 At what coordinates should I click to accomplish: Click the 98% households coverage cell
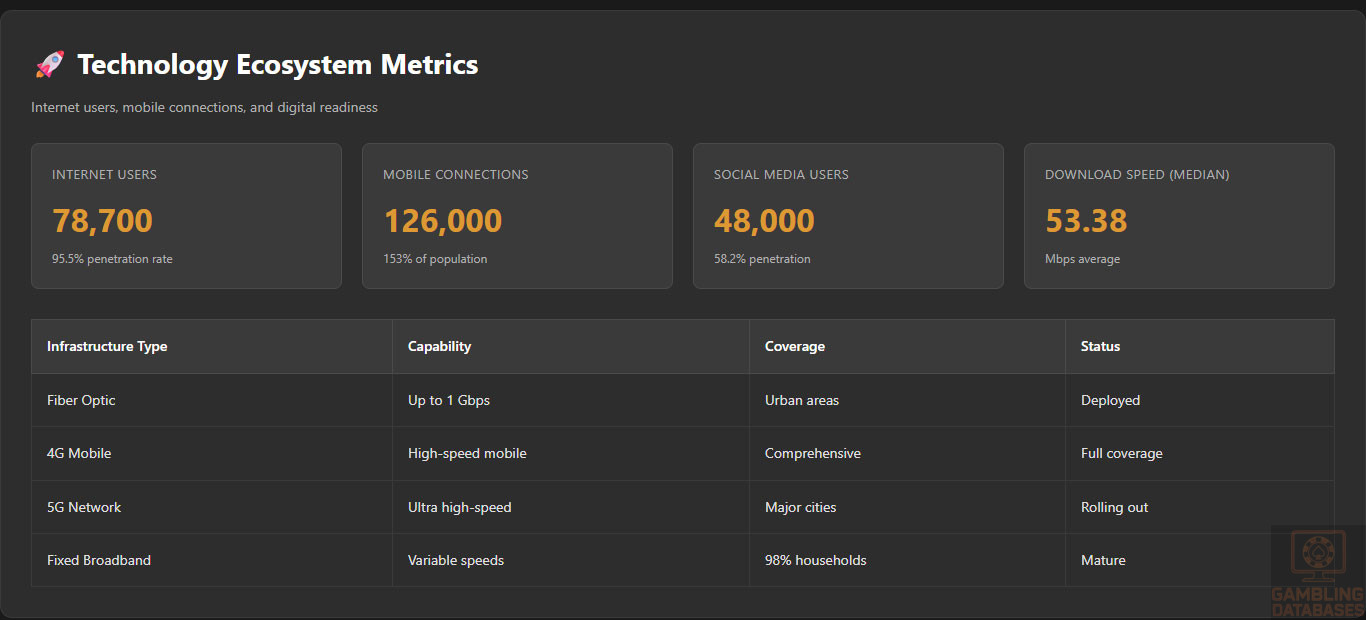tap(815, 561)
